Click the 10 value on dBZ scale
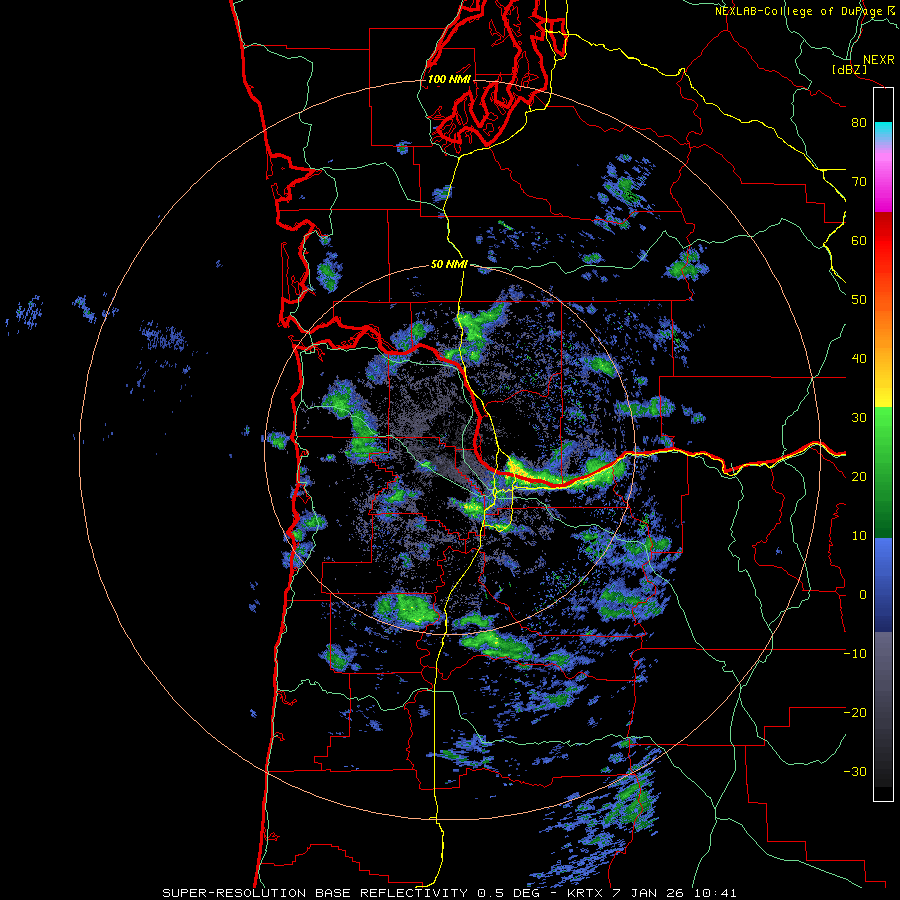This screenshot has width=900, height=900. pos(859,536)
